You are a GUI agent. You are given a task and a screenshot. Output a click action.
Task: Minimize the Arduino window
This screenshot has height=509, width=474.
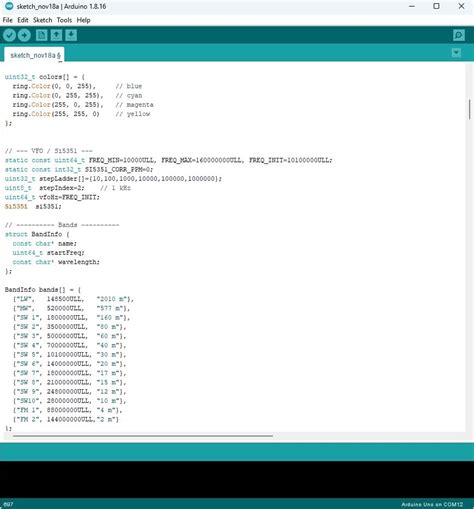(412, 6)
